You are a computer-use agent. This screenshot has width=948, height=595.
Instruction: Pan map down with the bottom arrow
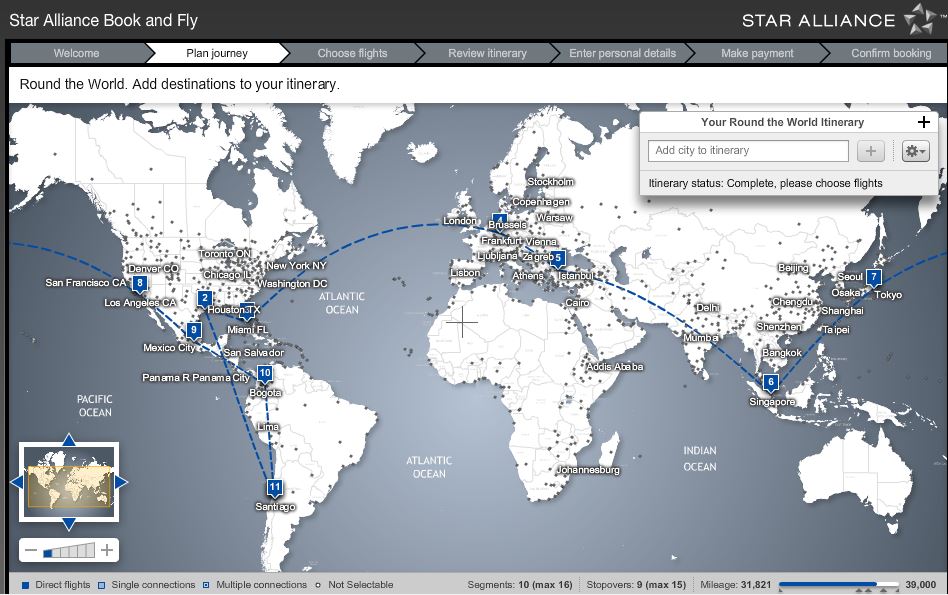click(x=69, y=524)
